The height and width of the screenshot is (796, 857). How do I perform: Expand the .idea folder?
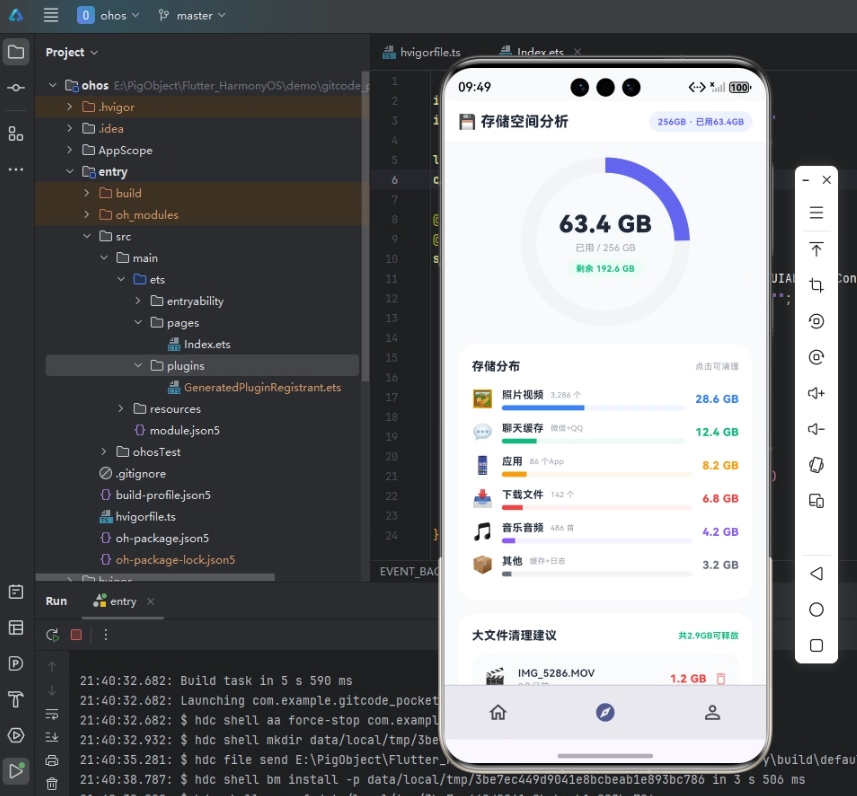[69, 128]
